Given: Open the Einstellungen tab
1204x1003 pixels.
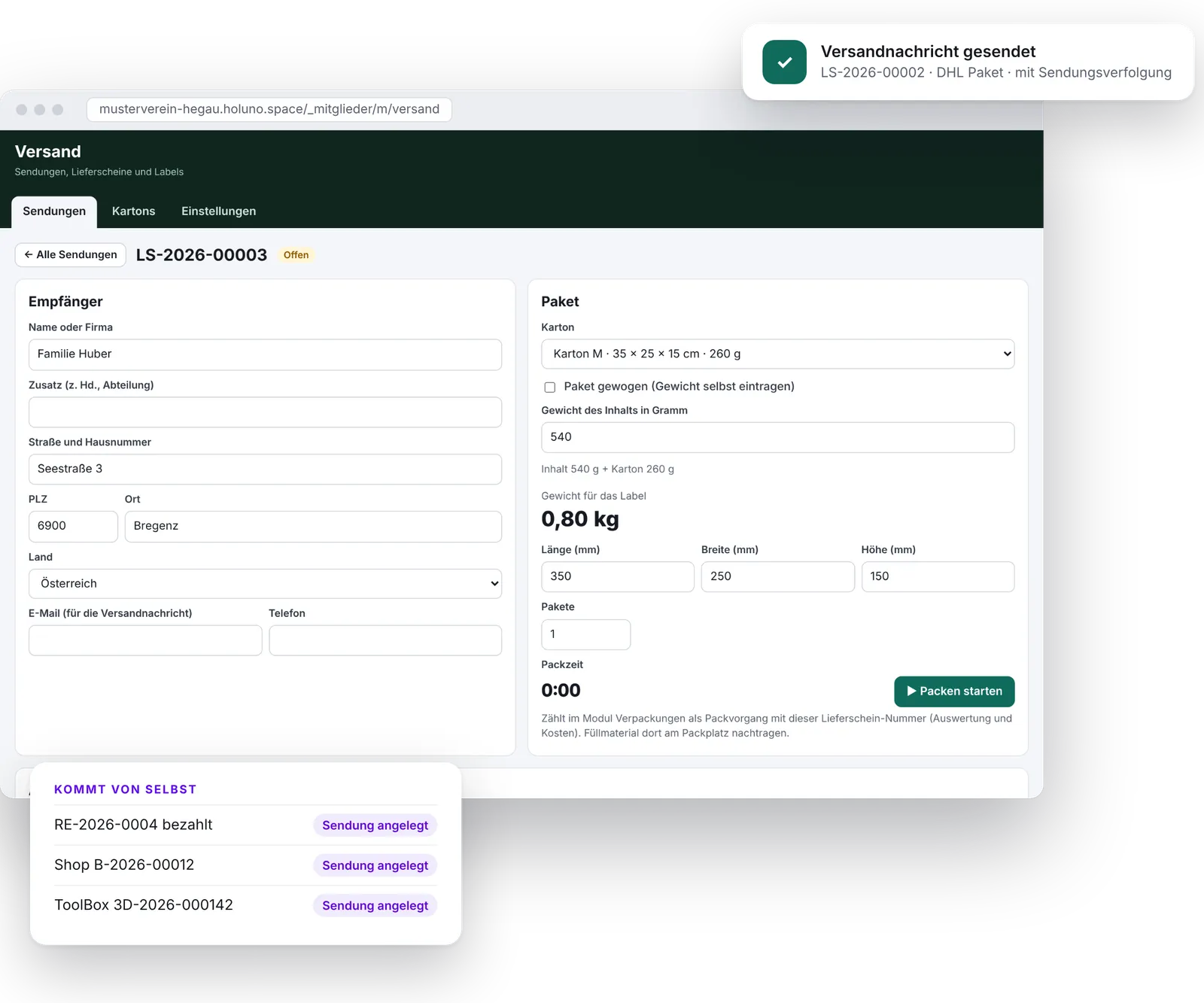Looking at the screenshot, I should pyautogui.click(x=218, y=211).
